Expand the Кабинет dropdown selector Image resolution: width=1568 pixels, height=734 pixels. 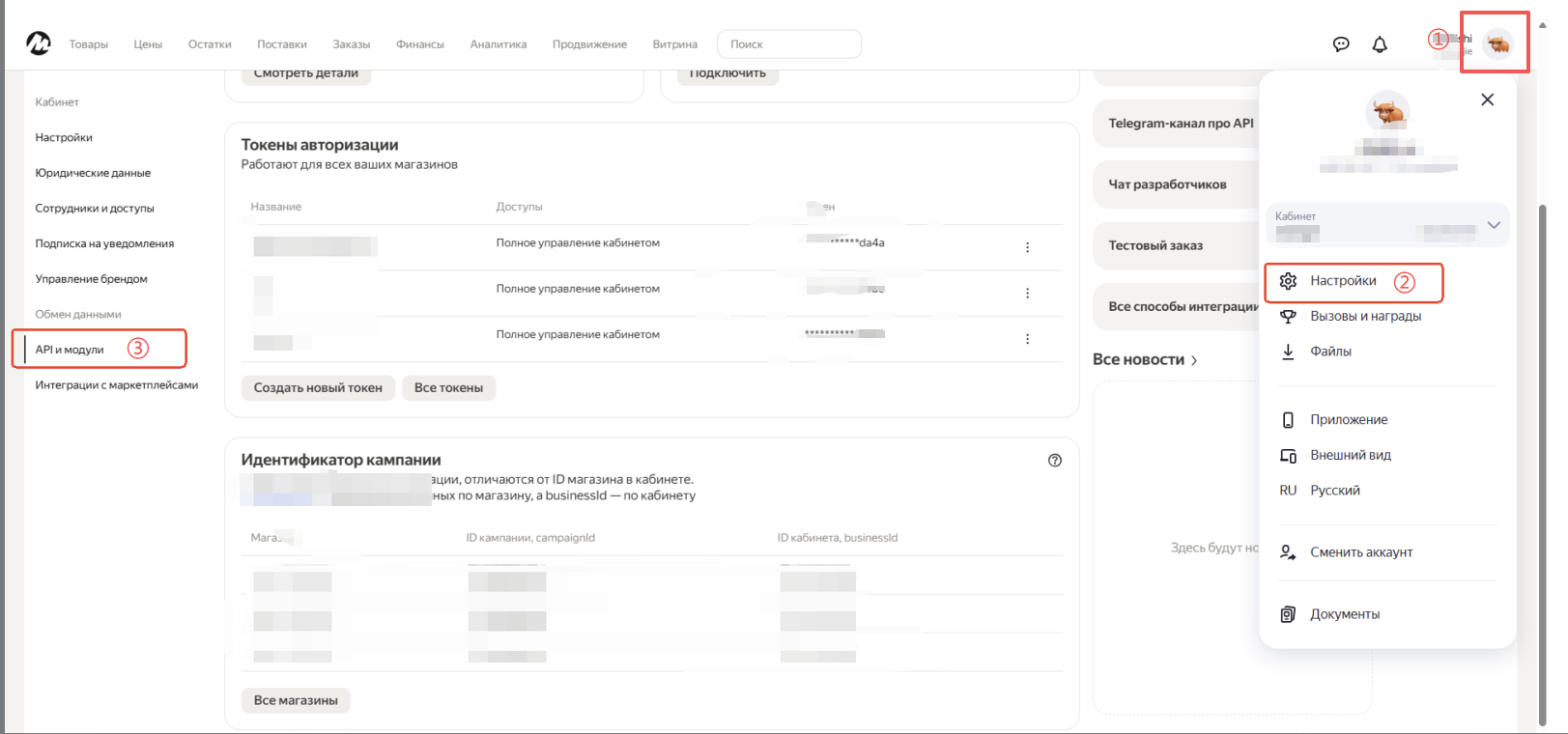pyautogui.click(x=1387, y=224)
